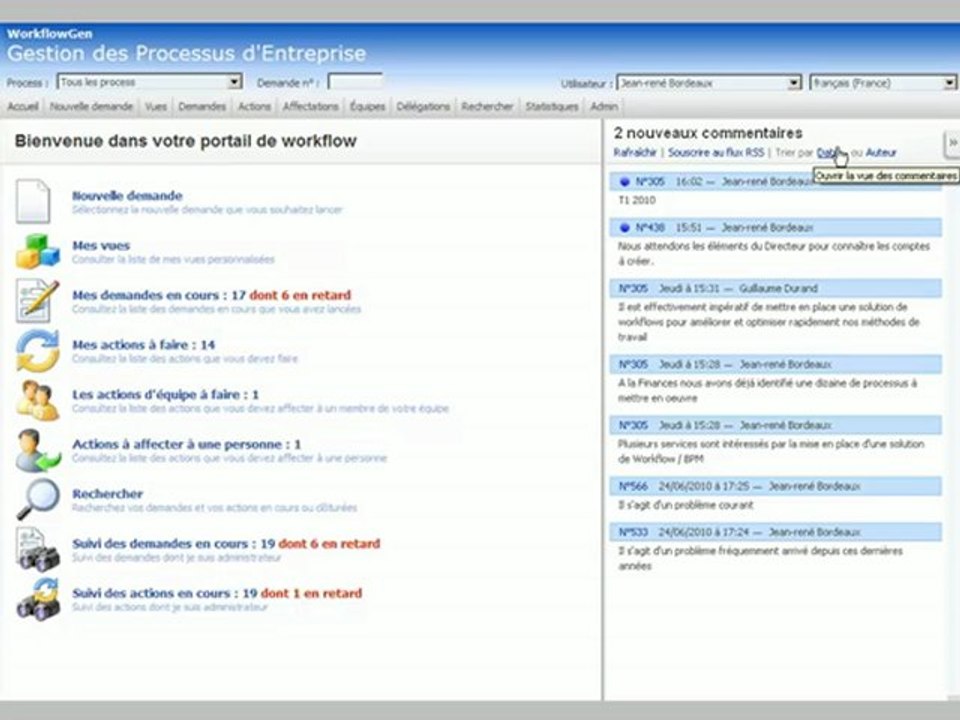This screenshot has height=720, width=960.
Task: Click the Rechercher portal link
Action: [107, 493]
